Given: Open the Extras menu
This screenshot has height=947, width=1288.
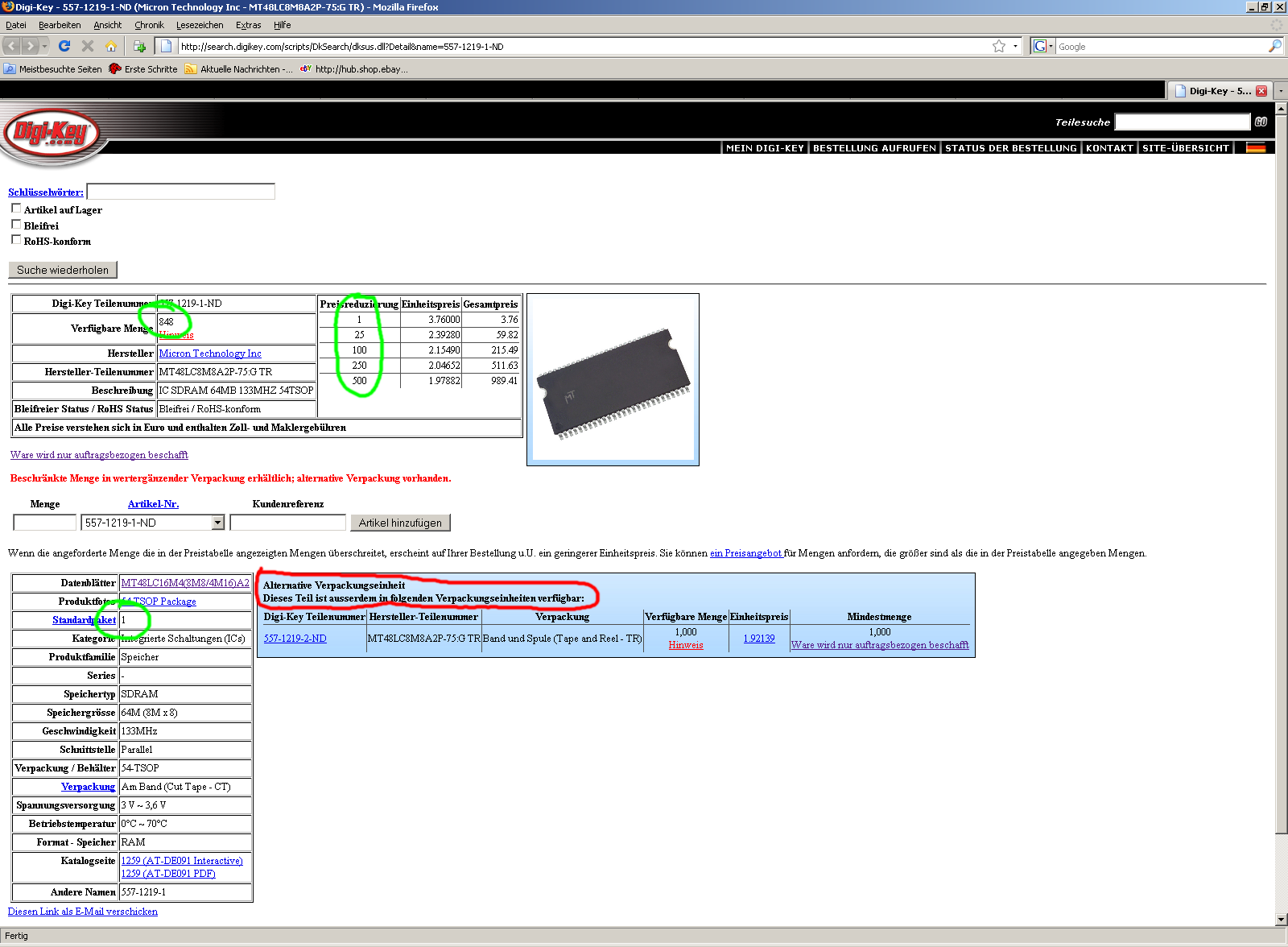Looking at the screenshot, I should tap(248, 25).
